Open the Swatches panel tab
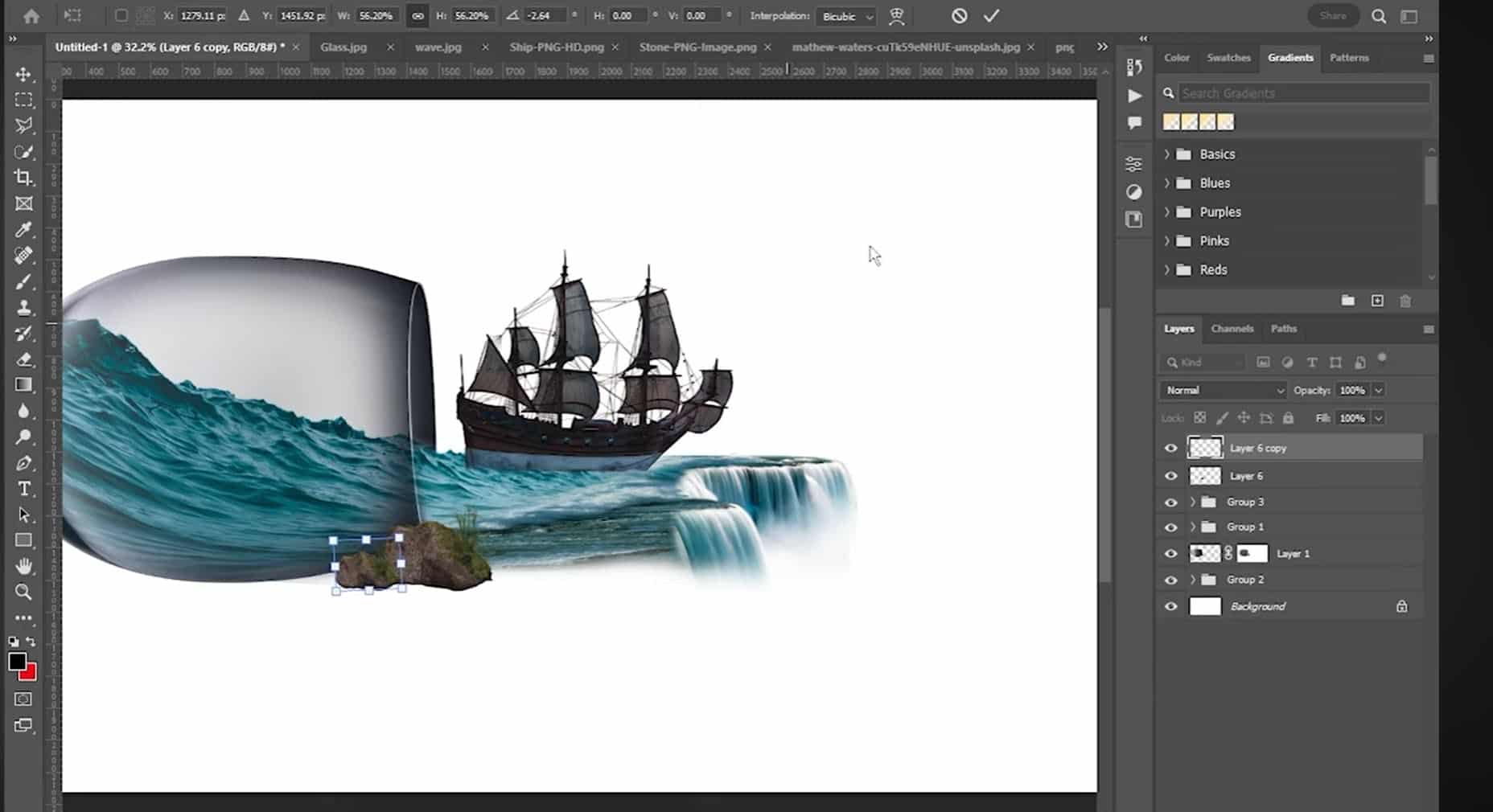The width and height of the screenshot is (1493, 812). pos(1228,58)
